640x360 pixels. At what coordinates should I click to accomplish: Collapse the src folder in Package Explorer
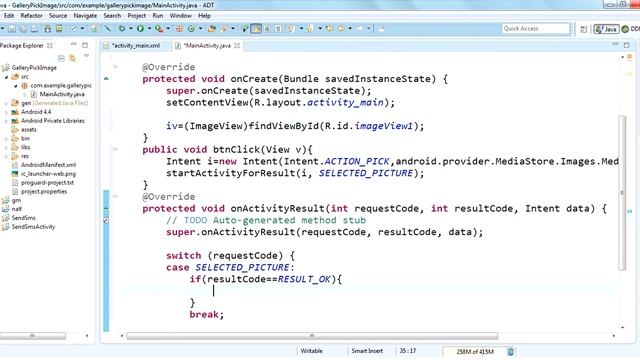click(6, 77)
